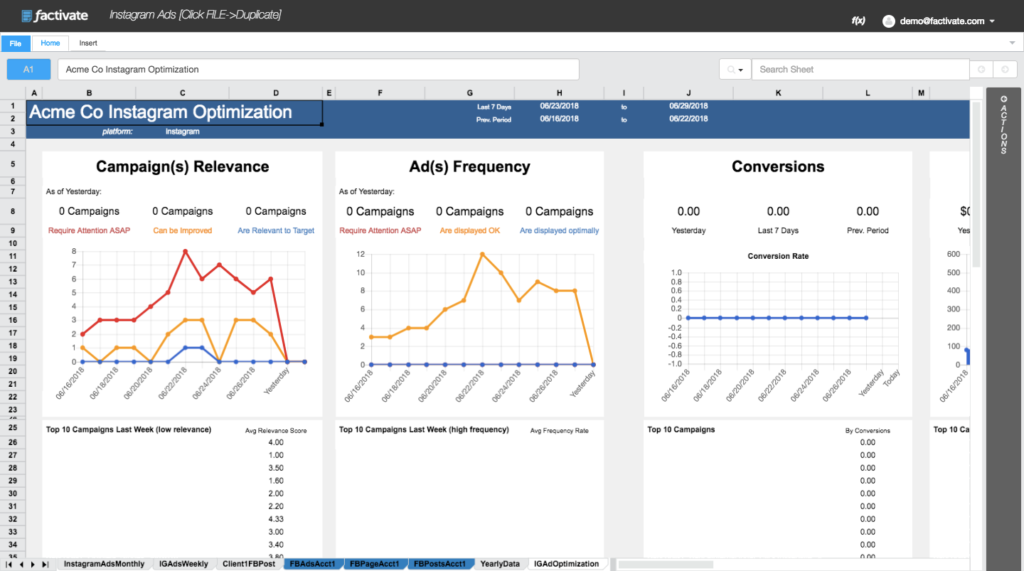
Task: Open the Client1FBPost sheet
Action: (249, 564)
